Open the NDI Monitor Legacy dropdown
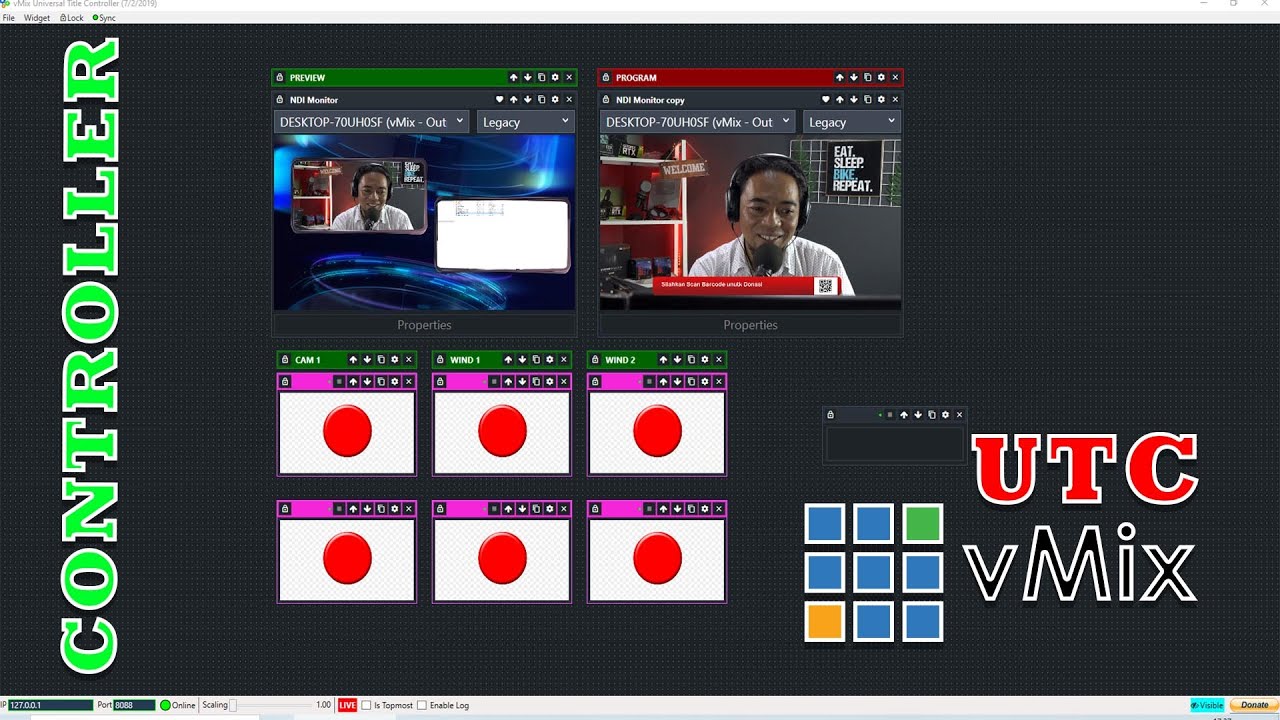Screen dimensions: 1280x720 point(526,122)
